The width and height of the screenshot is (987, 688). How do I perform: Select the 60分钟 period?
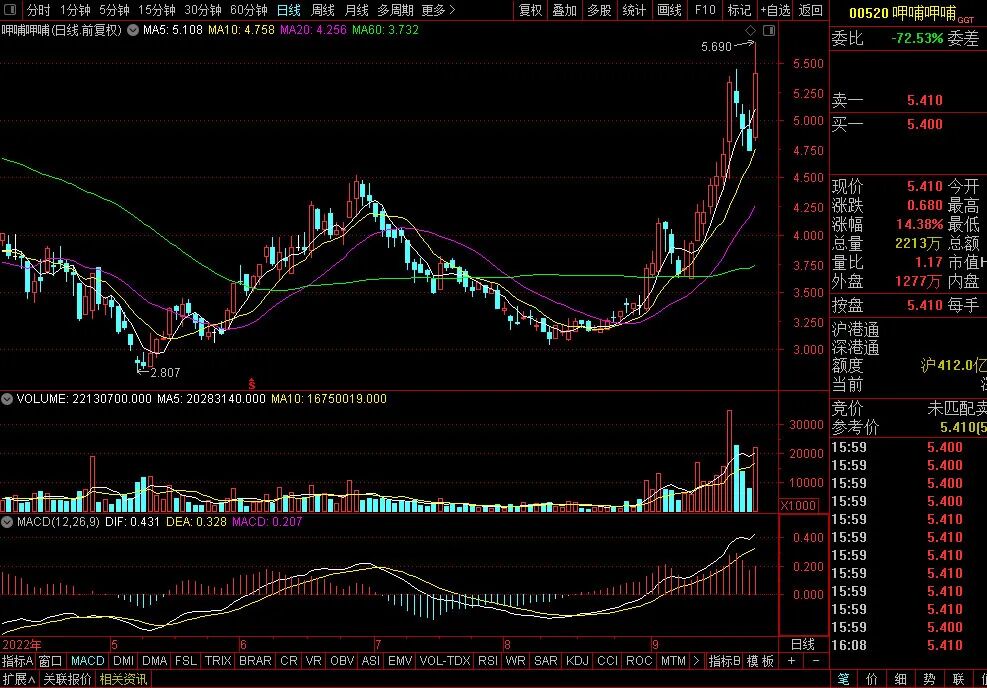pyautogui.click(x=249, y=10)
